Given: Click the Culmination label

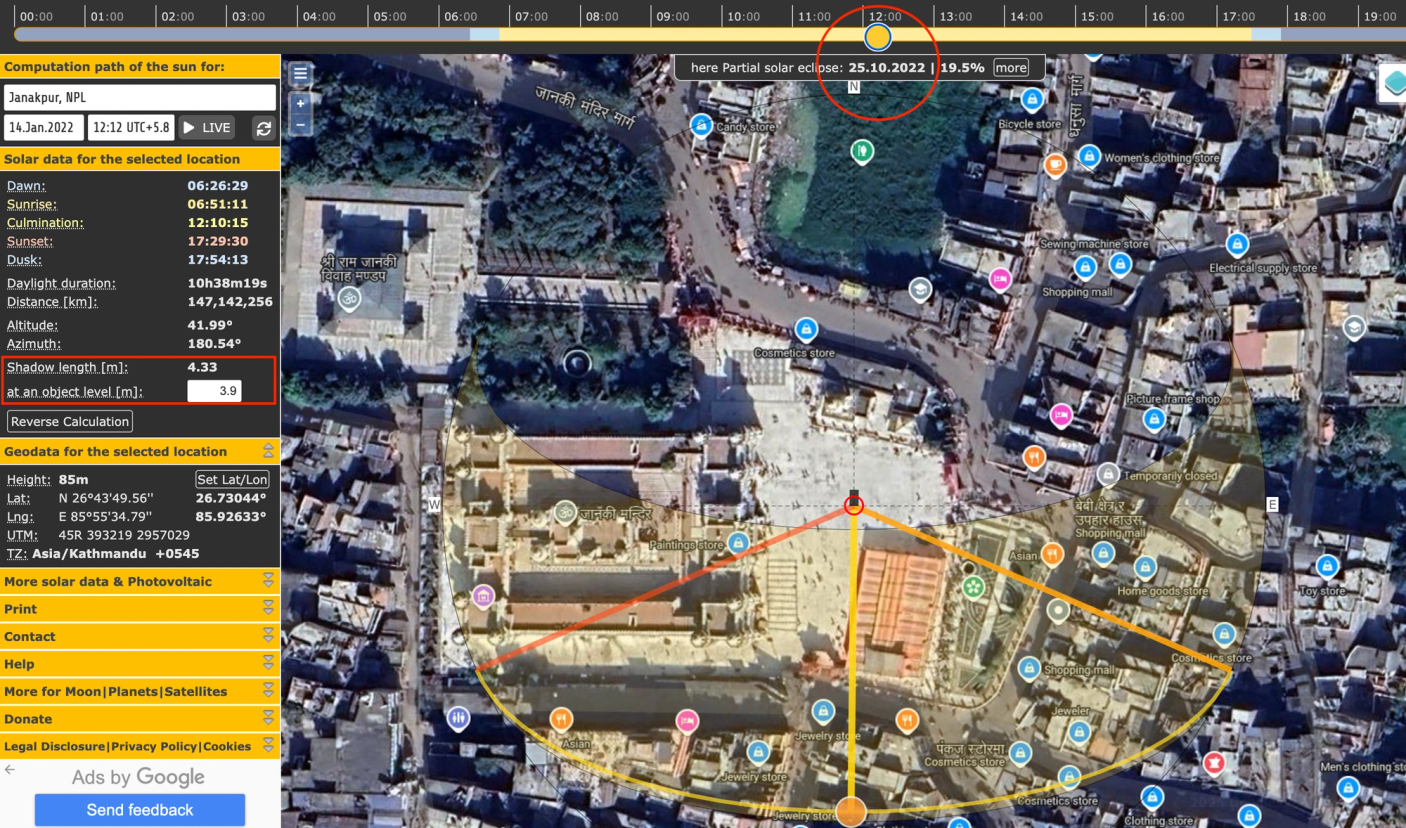Looking at the screenshot, I should (45, 223).
